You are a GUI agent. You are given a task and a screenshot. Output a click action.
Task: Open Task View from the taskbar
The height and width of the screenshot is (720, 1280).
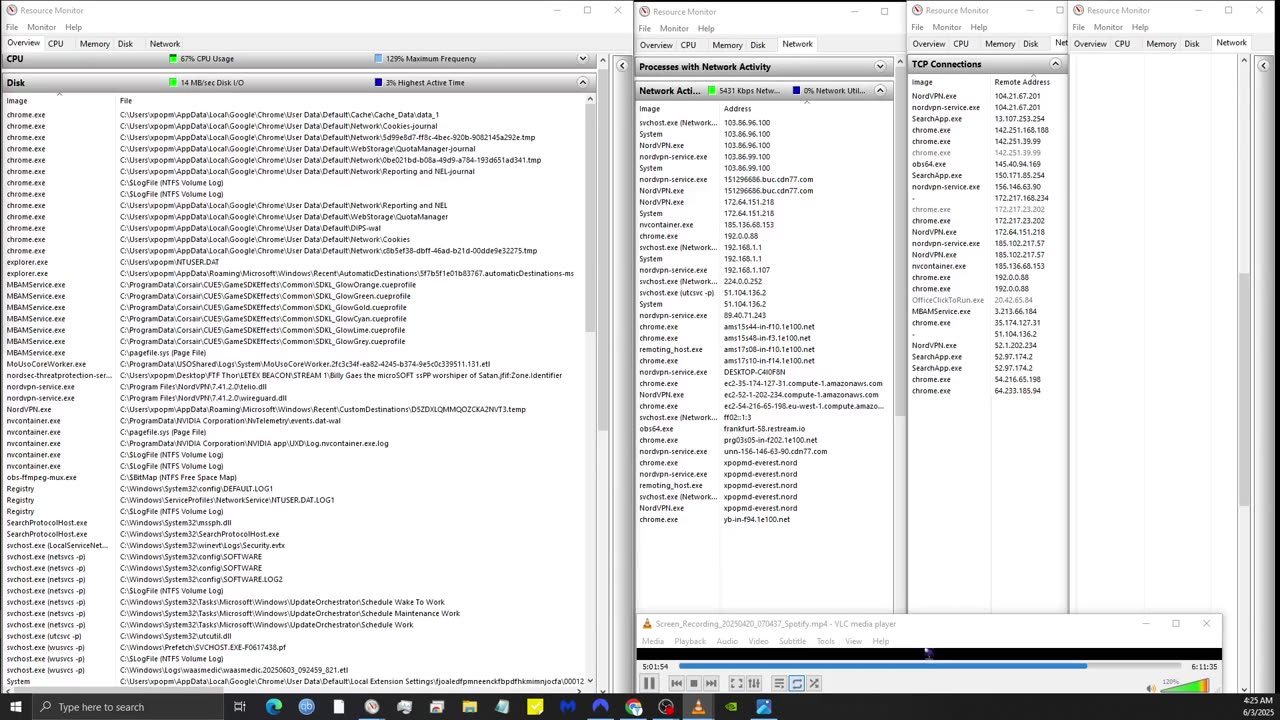(240, 707)
